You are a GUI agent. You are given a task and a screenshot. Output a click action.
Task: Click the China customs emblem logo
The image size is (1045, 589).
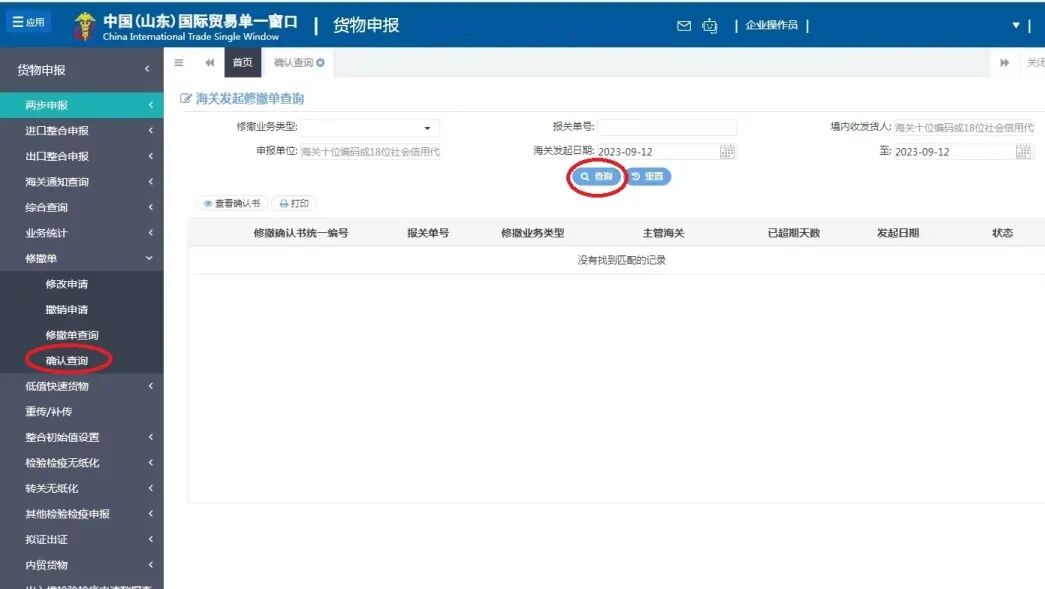coord(84,26)
